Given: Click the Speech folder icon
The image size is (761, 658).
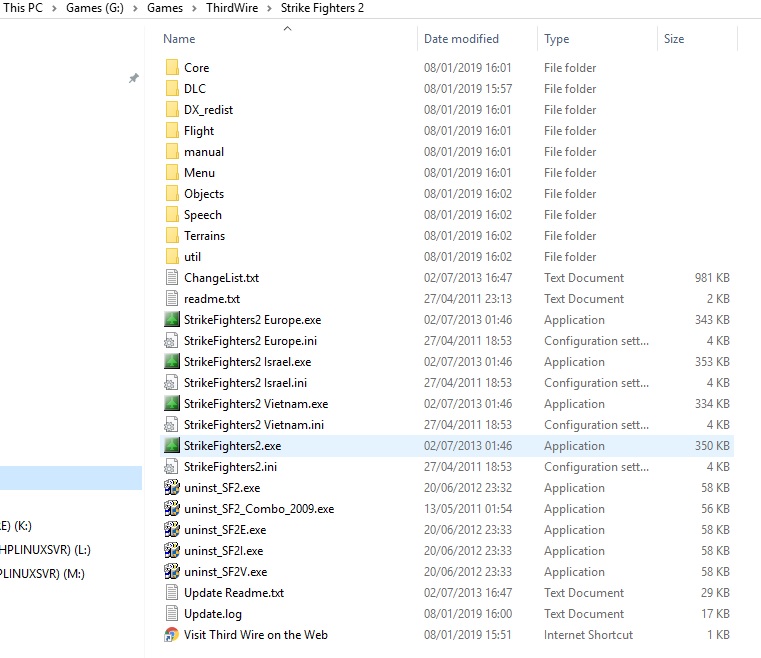Looking at the screenshot, I should [172, 214].
